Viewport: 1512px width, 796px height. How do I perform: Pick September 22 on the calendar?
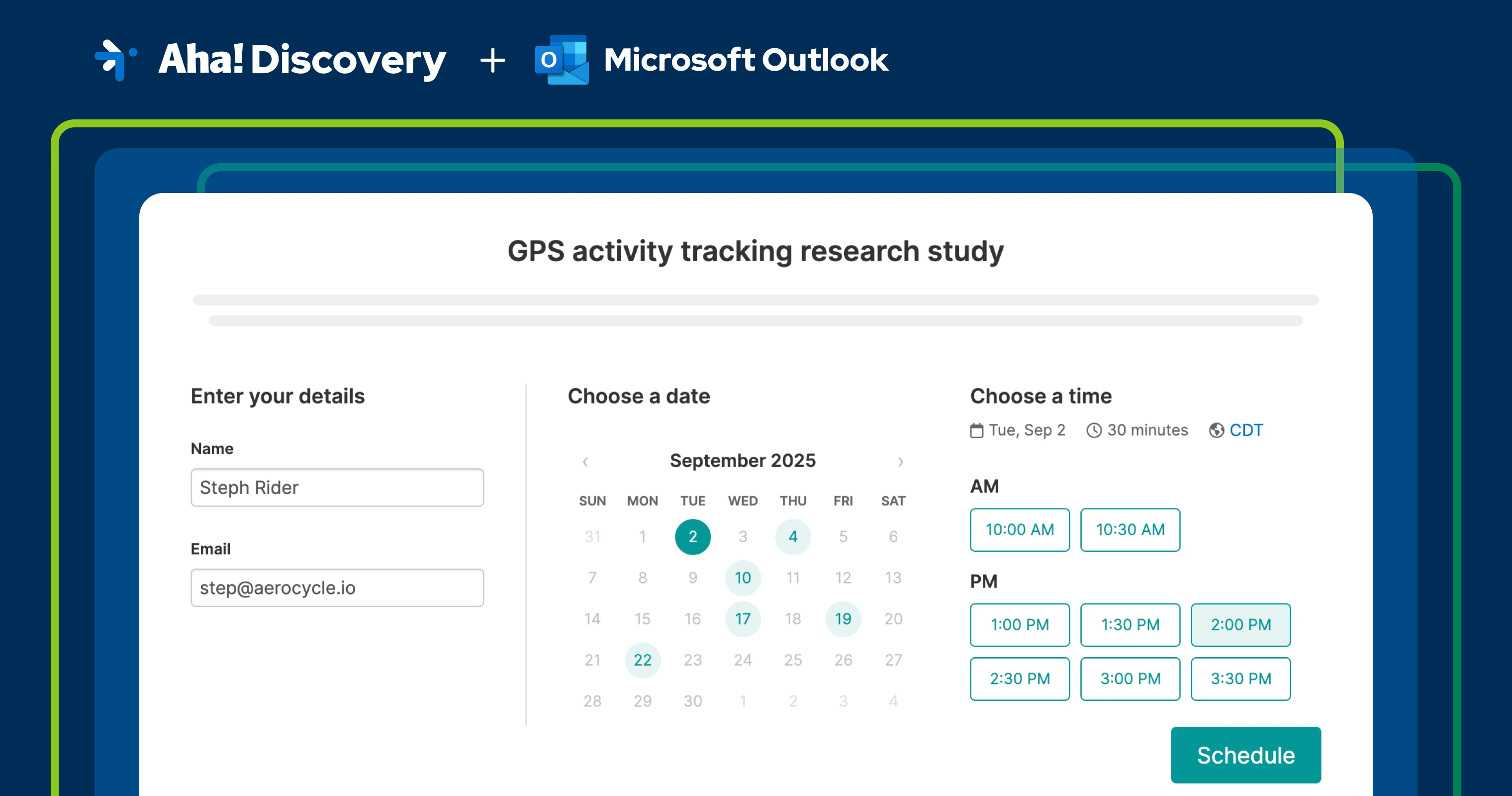tap(642, 660)
